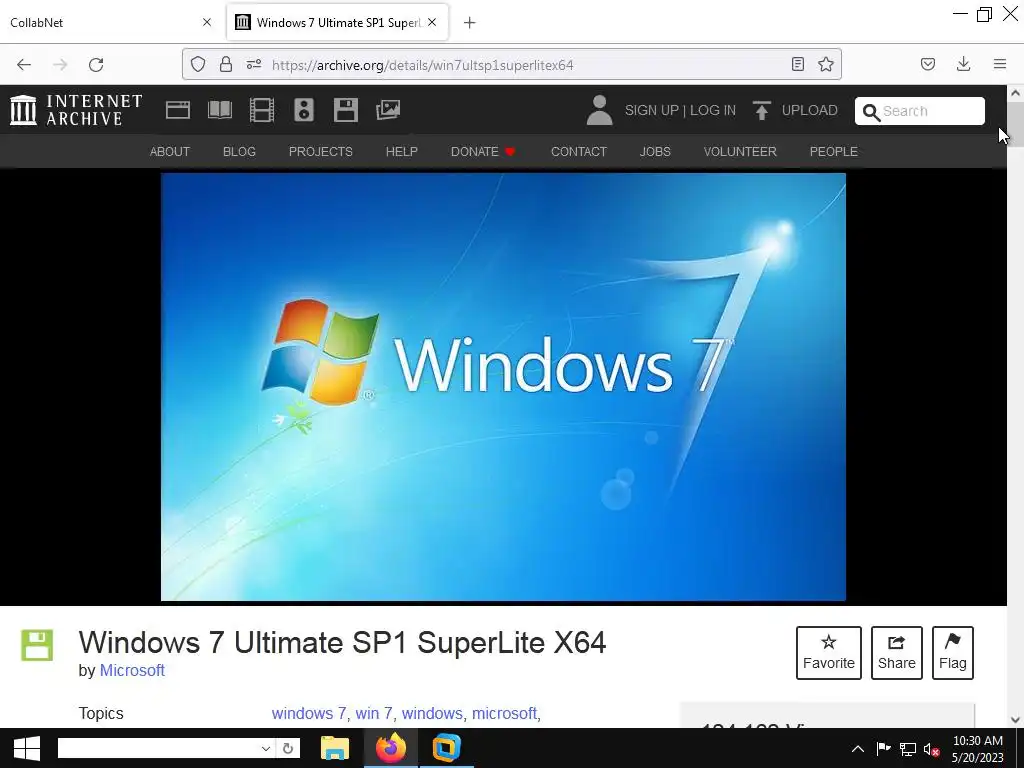Viewport: 1024px width, 768px height.
Task: Open the Texts book icon
Action: pos(219,110)
